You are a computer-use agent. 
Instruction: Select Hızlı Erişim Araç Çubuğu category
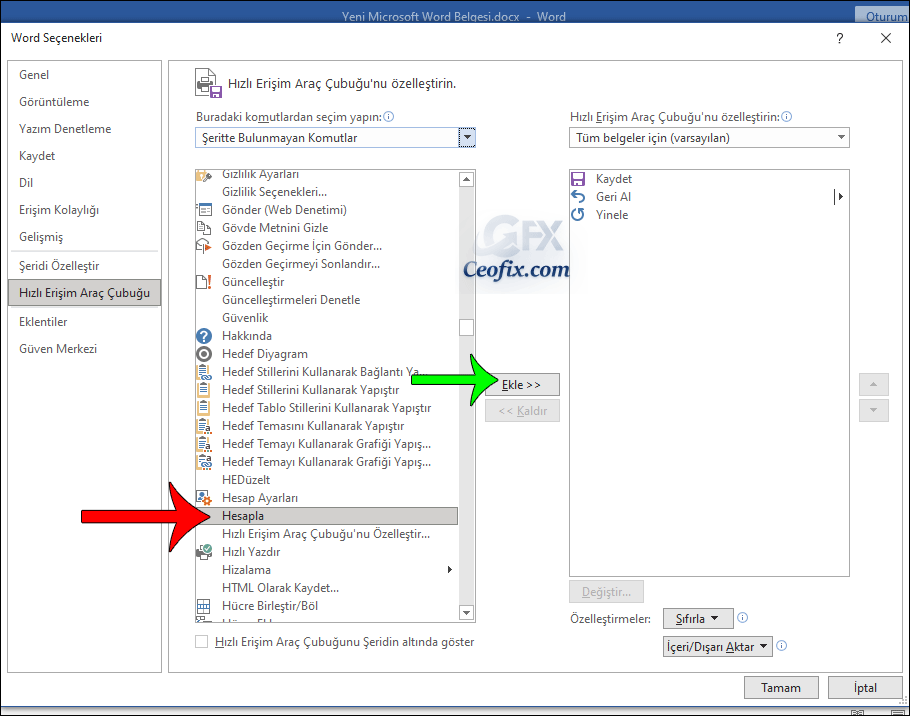[x=84, y=292]
